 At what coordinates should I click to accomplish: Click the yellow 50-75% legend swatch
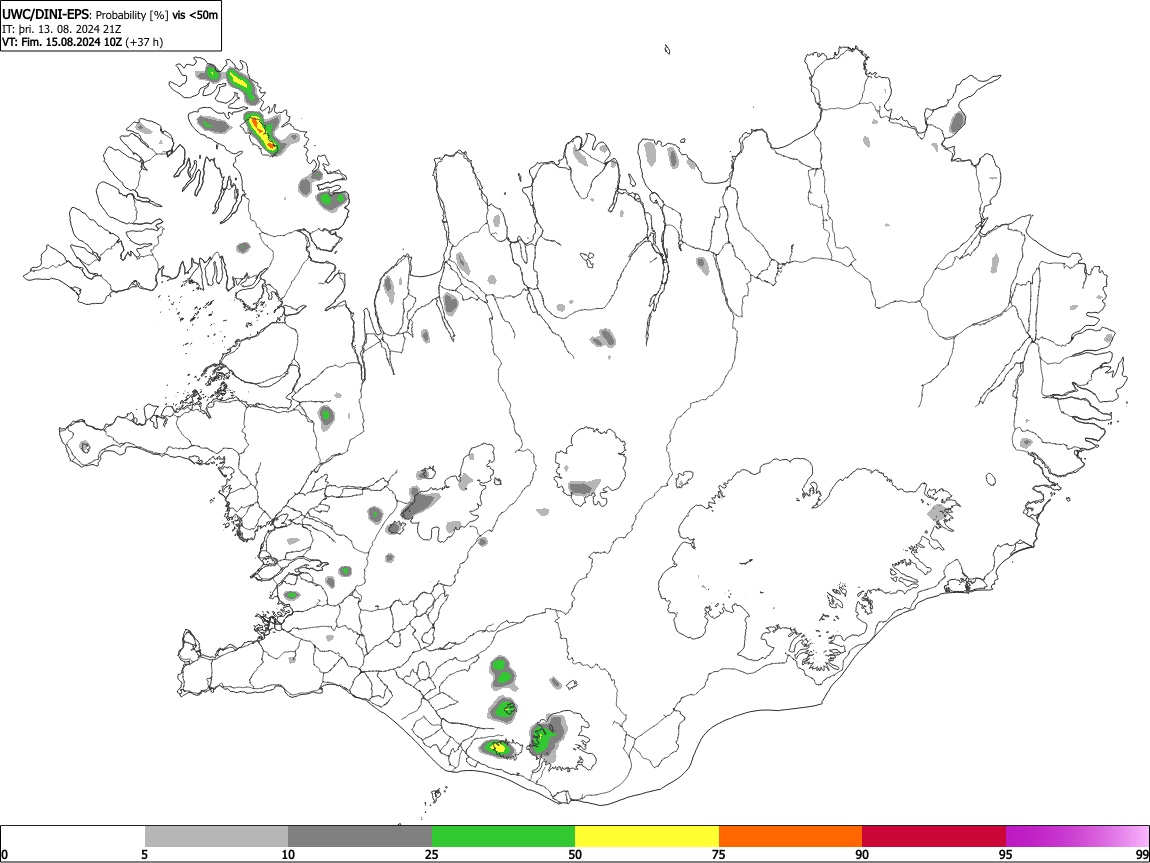pyautogui.click(x=647, y=837)
